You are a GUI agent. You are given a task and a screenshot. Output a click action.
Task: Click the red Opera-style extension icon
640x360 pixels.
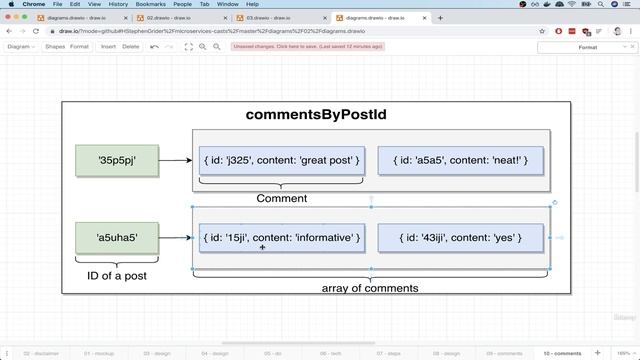point(558,31)
